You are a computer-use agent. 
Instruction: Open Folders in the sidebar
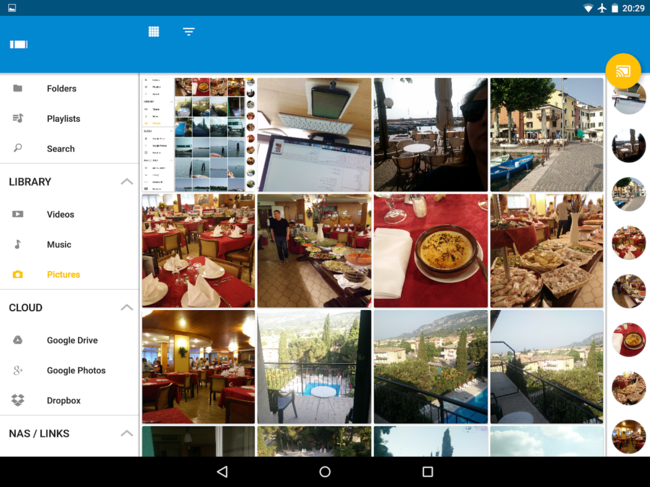69,88
